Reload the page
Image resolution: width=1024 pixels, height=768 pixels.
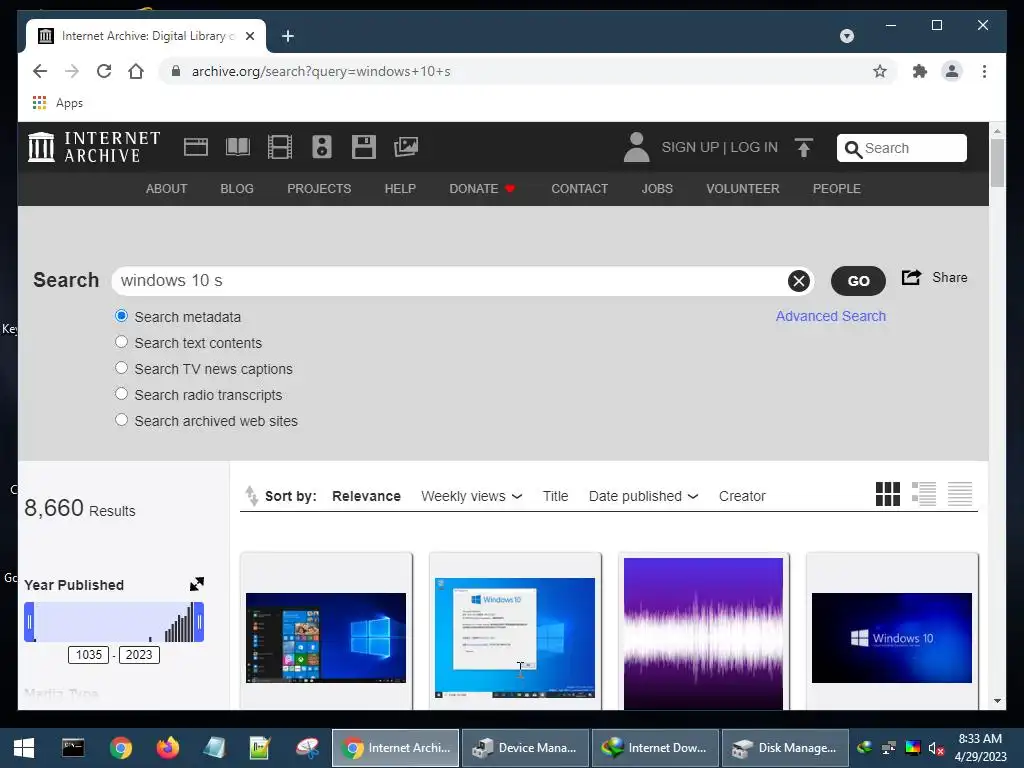104,71
